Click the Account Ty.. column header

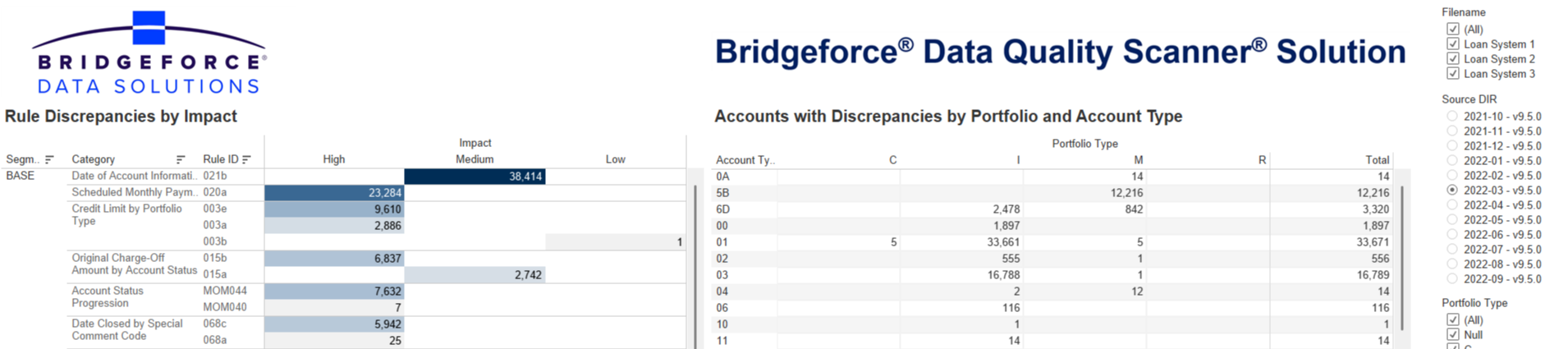pos(745,160)
